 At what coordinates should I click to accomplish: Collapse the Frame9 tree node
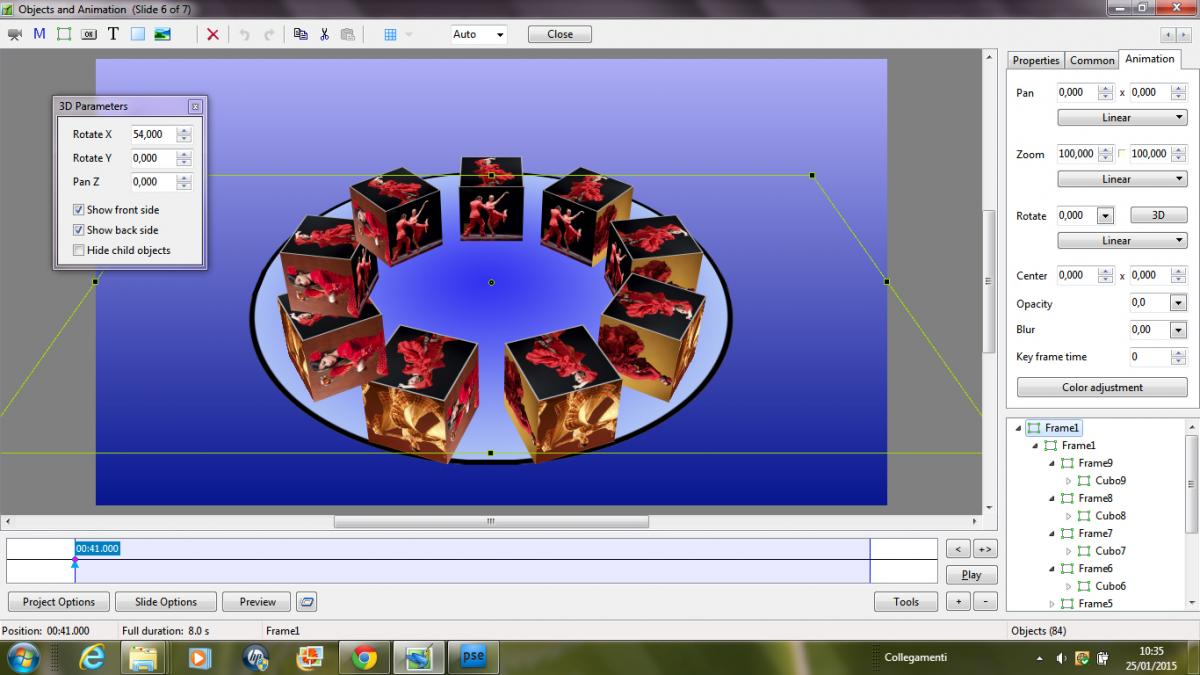click(1052, 463)
